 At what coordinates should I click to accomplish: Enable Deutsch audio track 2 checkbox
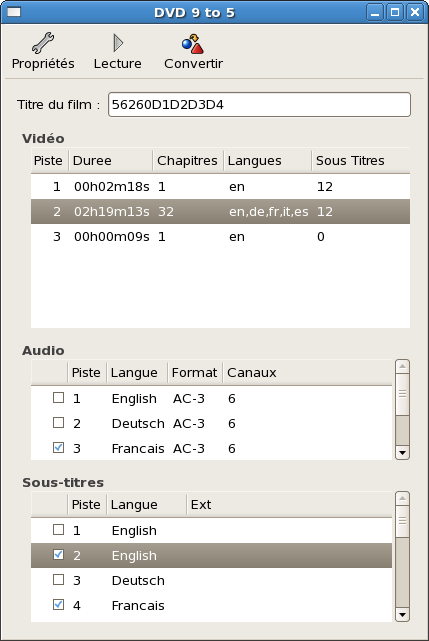pos(58,423)
